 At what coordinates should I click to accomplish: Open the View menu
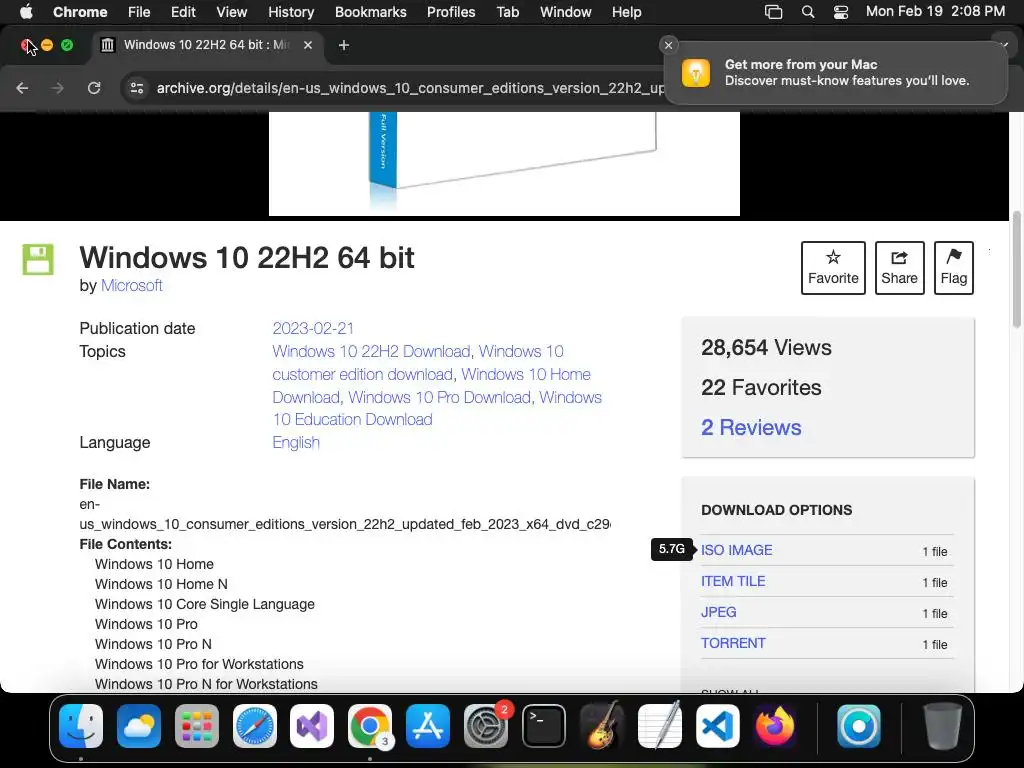click(232, 12)
